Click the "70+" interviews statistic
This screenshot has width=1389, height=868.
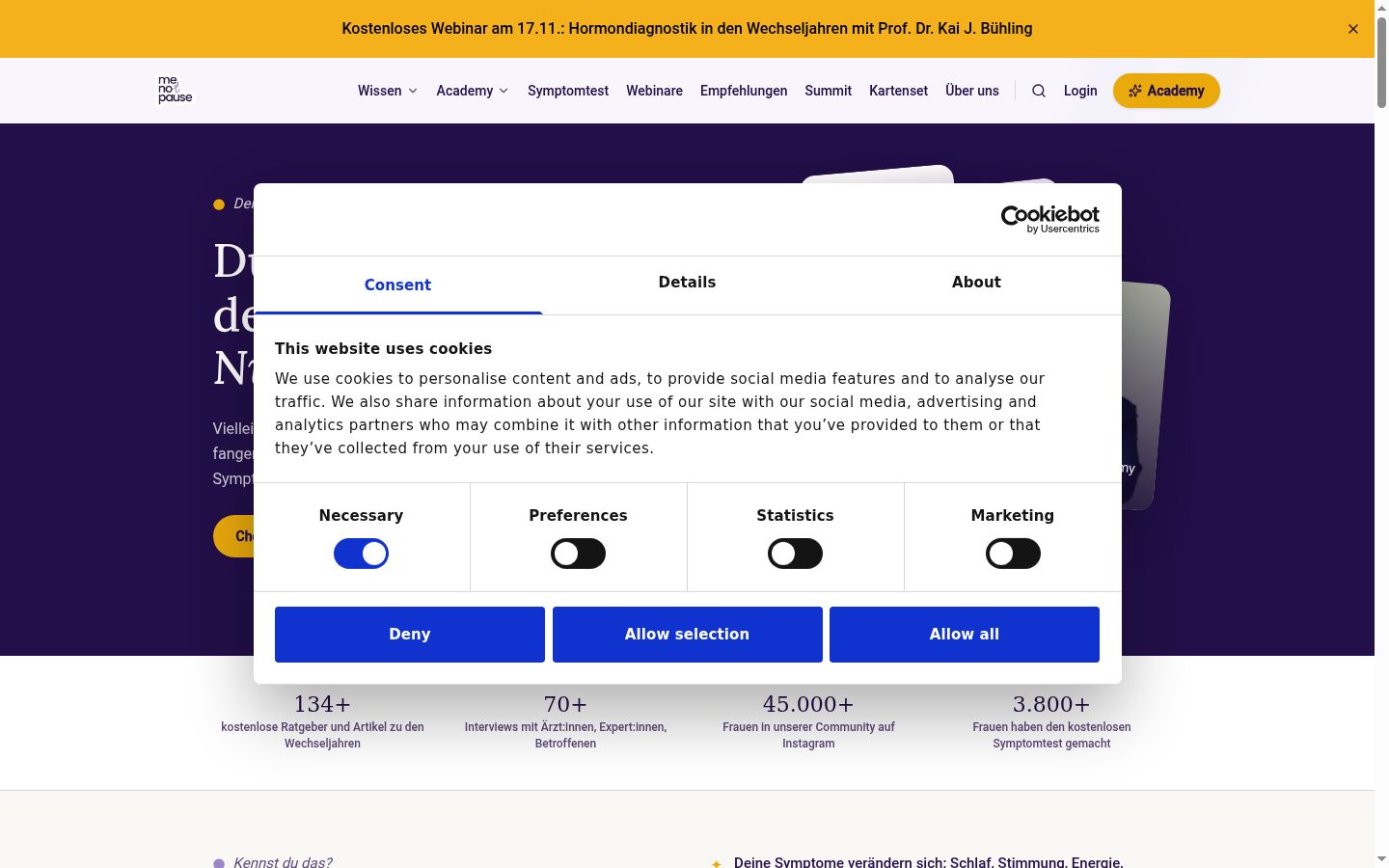[565, 704]
